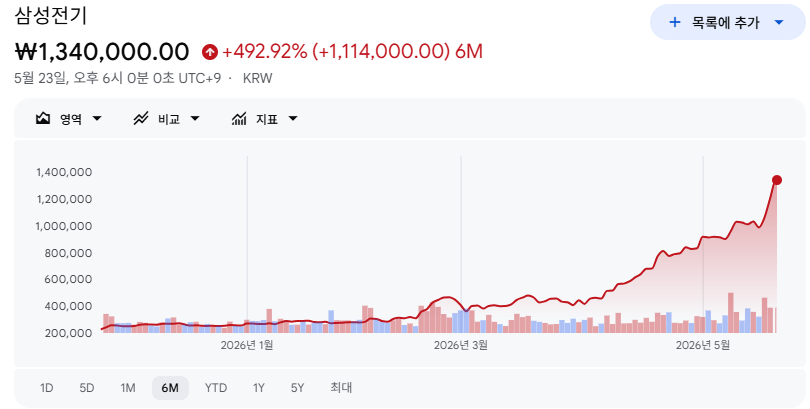Click the 영역 area chart icon
The width and height of the screenshot is (810, 409).
tap(43, 119)
